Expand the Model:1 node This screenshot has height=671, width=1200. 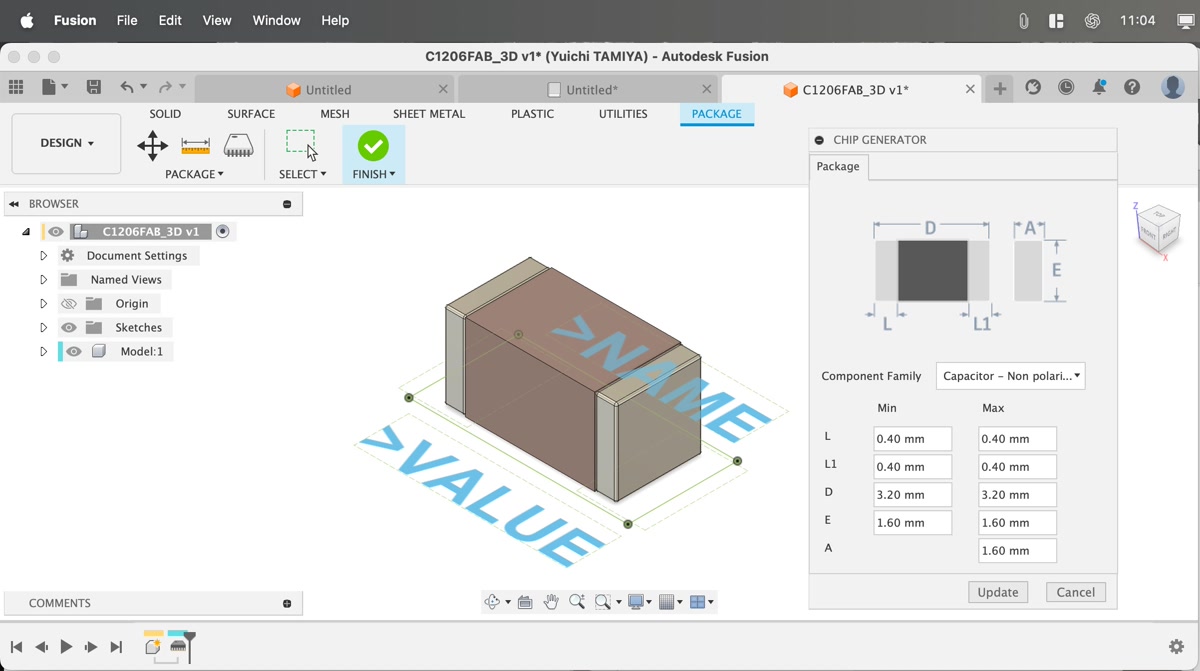point(43,351)
